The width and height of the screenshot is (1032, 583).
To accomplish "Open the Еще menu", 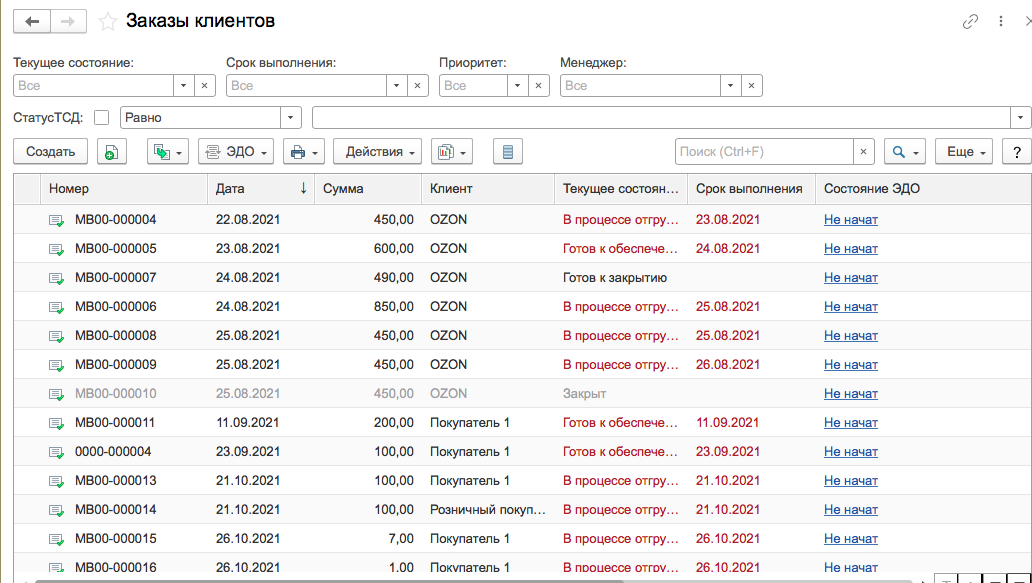I will [964, 151].
